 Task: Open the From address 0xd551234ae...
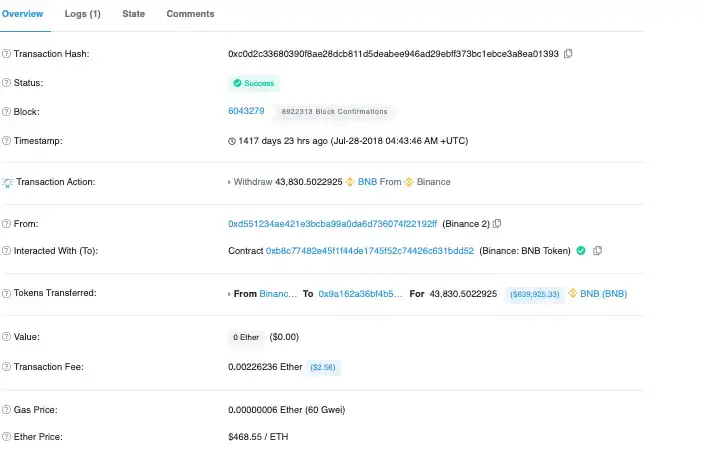click(x=332, y=224)
